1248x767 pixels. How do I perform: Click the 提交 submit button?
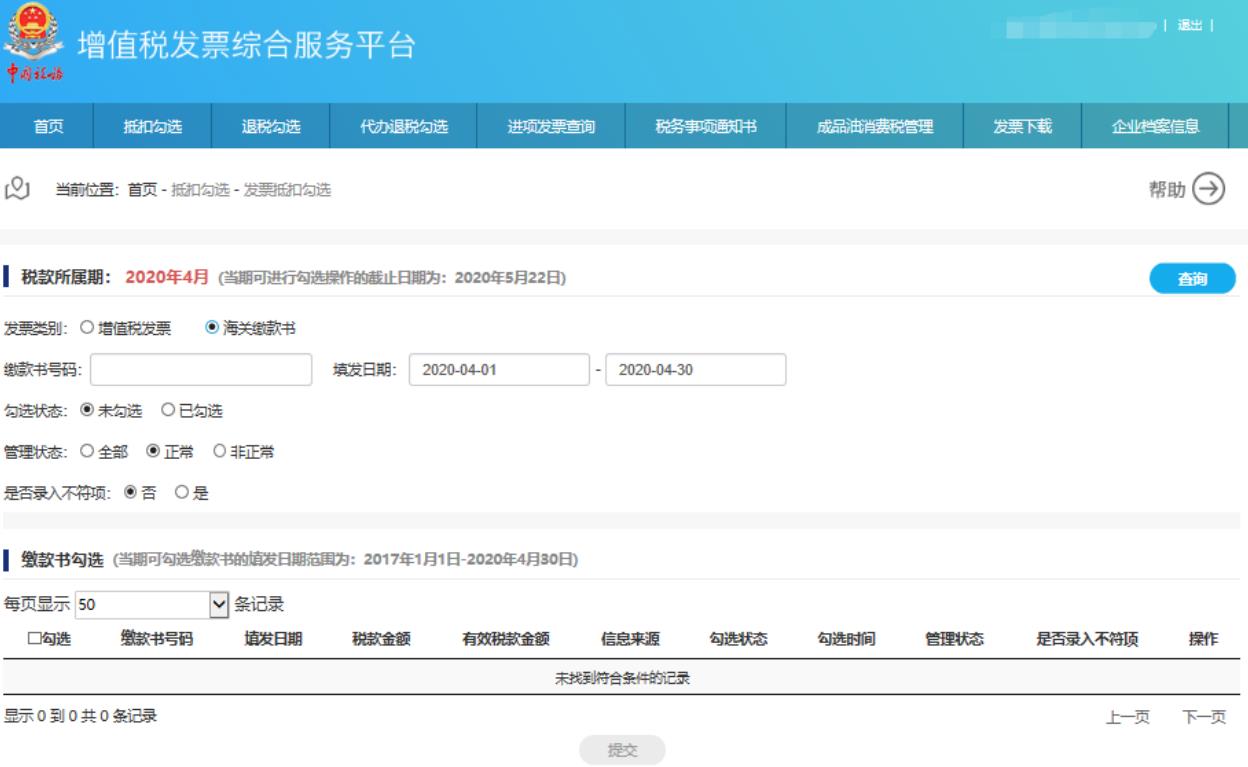coord(623,751)
